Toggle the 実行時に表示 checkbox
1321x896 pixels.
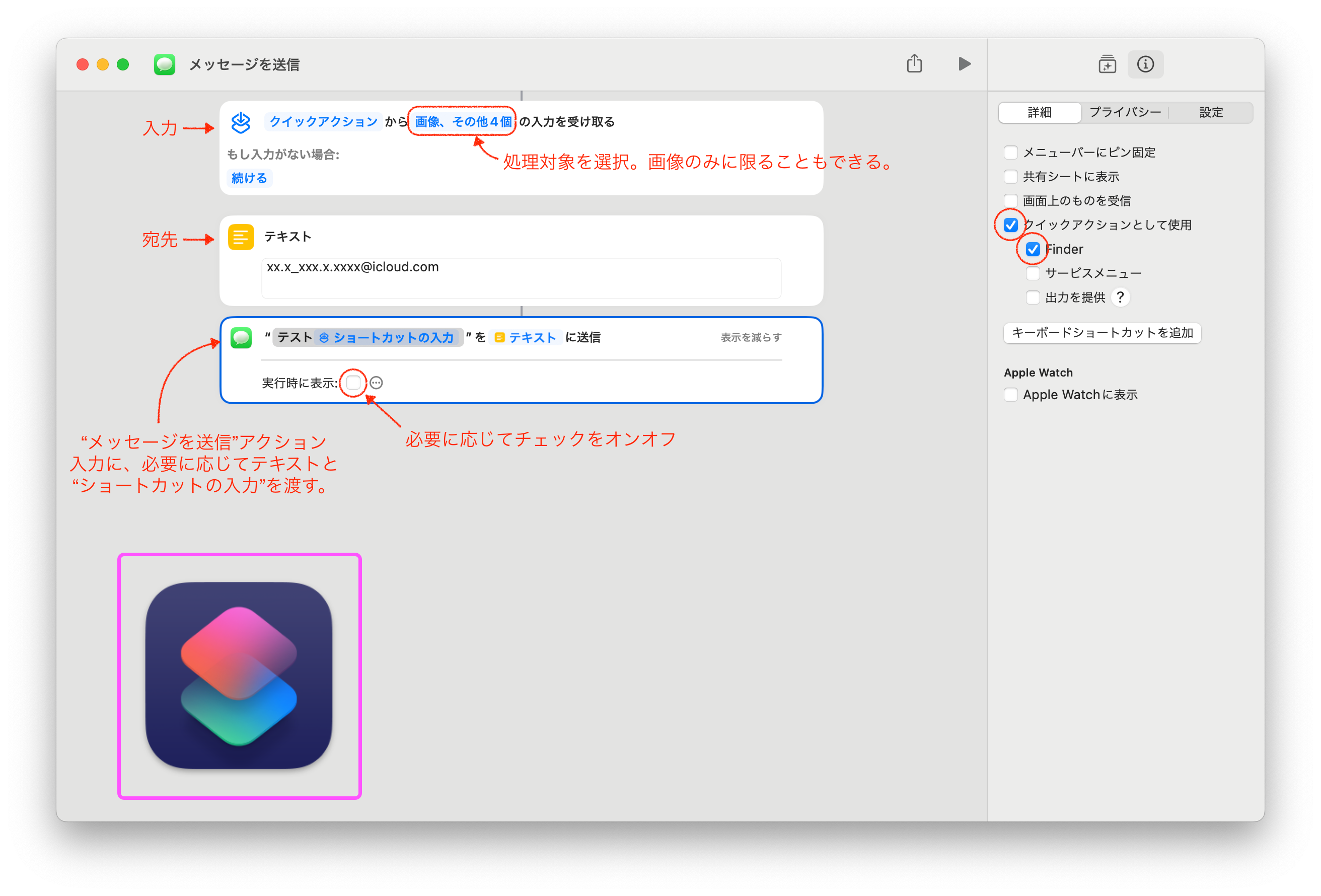(x=353, y=383)
